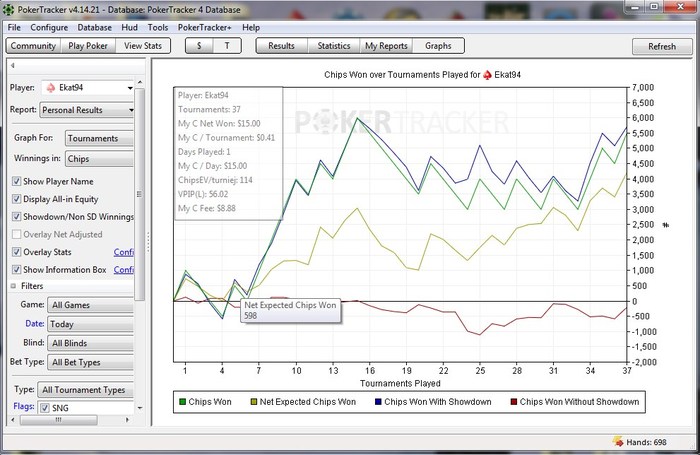Click the Configure link beside Show Information Box
The width and height of the screenshot is (700, 455).
pyautogui.click(x=124, y=270)
